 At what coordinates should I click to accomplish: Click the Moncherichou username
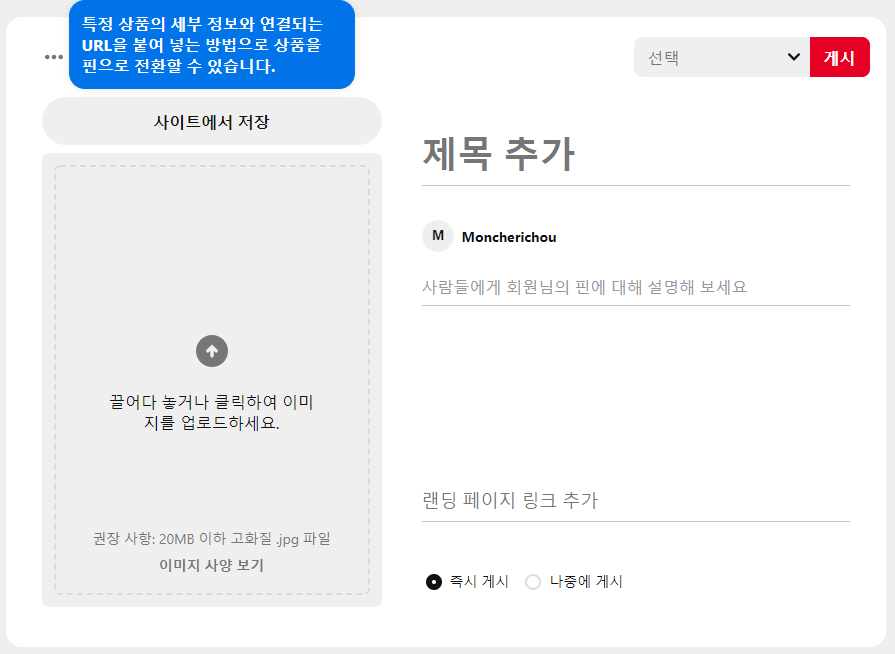click(509, 237)
